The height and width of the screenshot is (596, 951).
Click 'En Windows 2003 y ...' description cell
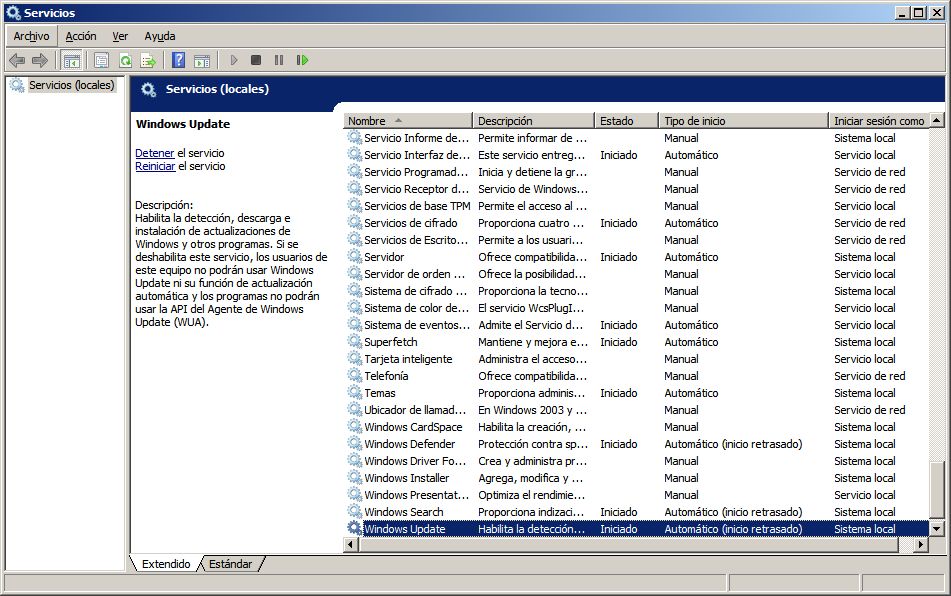point(532,410)
